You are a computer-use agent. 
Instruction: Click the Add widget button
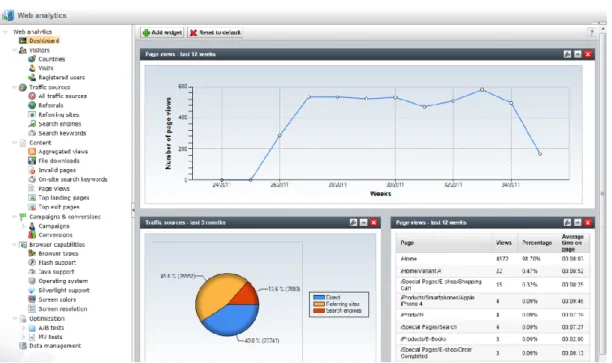tap(162, 33)
